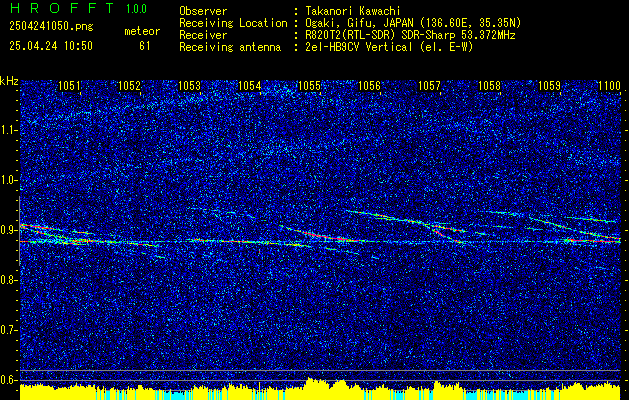Click the 1059 time axis marker
The height and width of the screenshot is (400, 629).
tap(549, 85)
